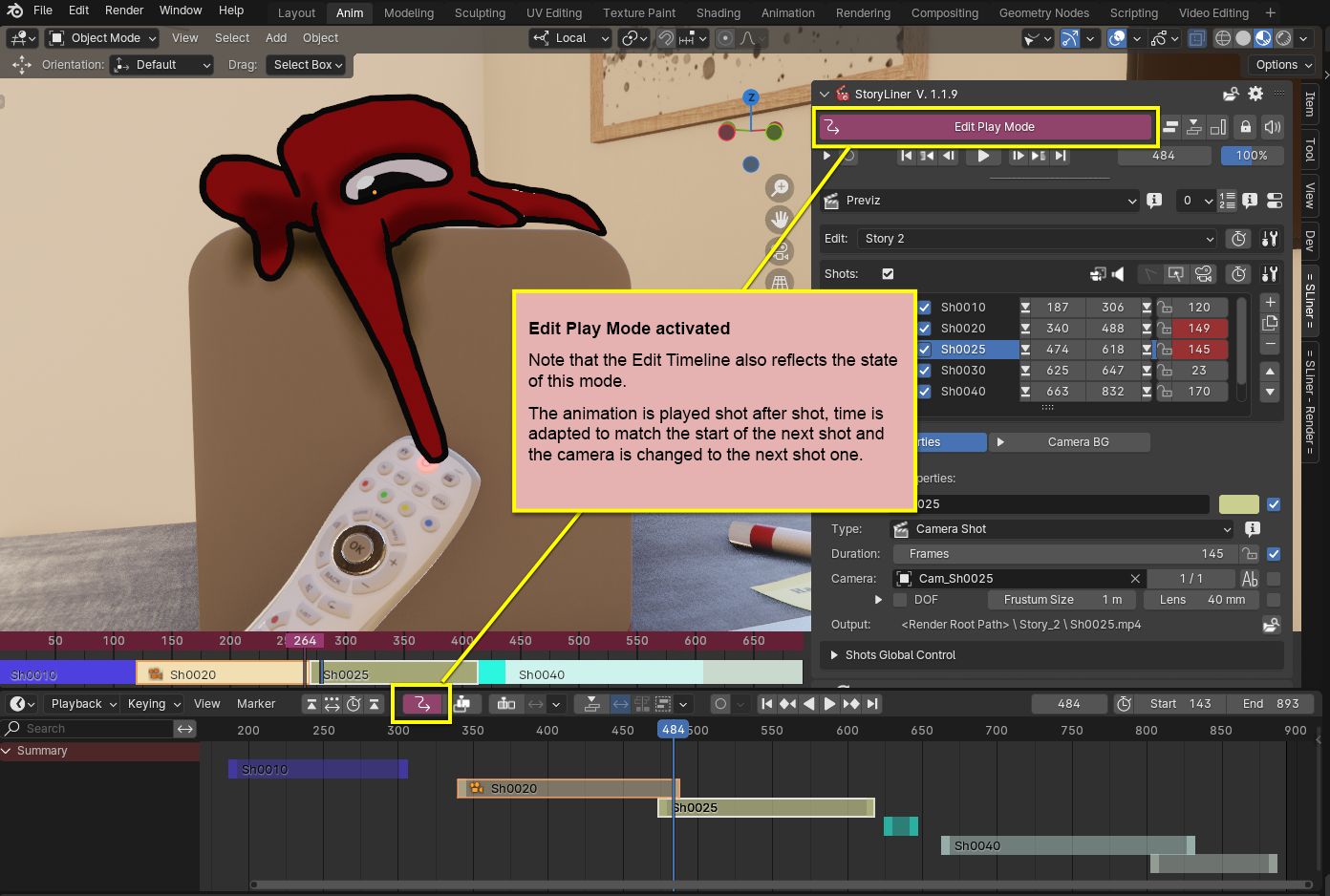Click the add shot plus icon
Image resolution: width=1330 pixels, height=896 pixels.
point(1270,302)
